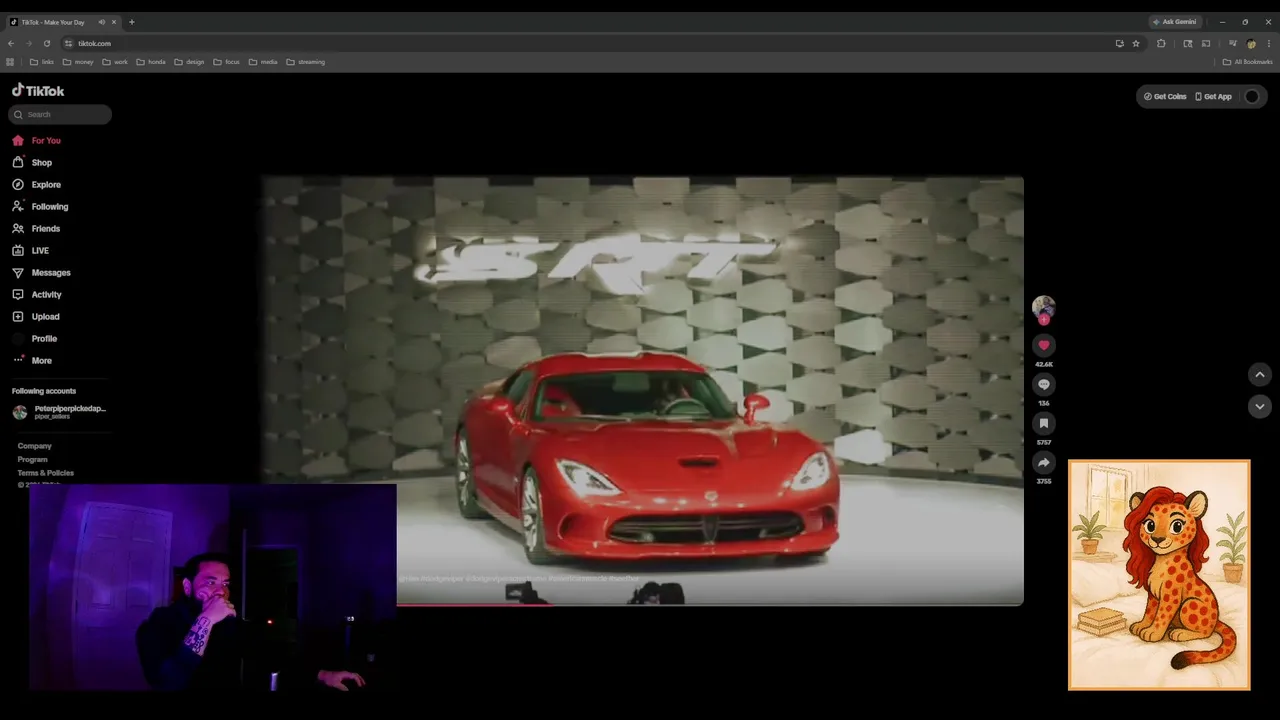This screenshot has height=720, width=1280.
Task: Open the Extensions puzzle icon
Action: point(1161,44)
